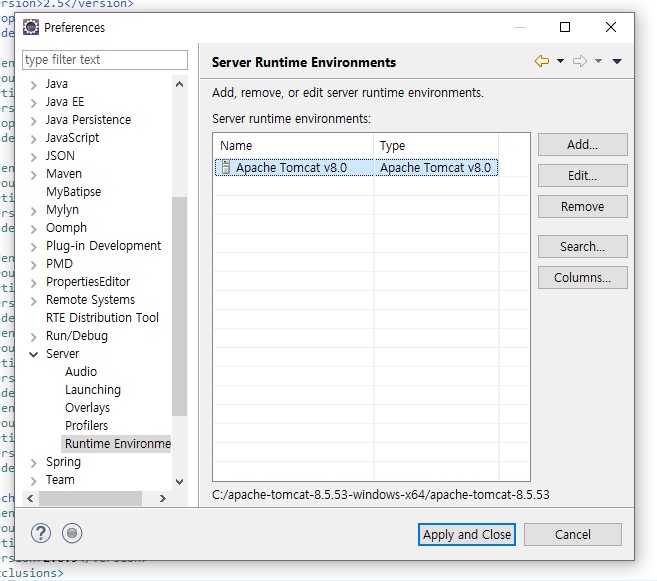Expand the Java Persistence node

click(x=34, y=121)
